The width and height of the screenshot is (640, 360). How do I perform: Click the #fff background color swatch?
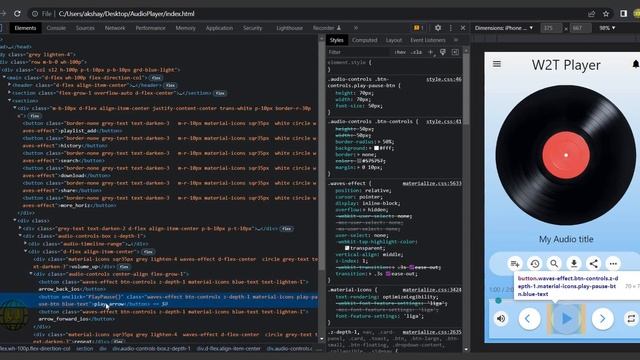[376, 148]
